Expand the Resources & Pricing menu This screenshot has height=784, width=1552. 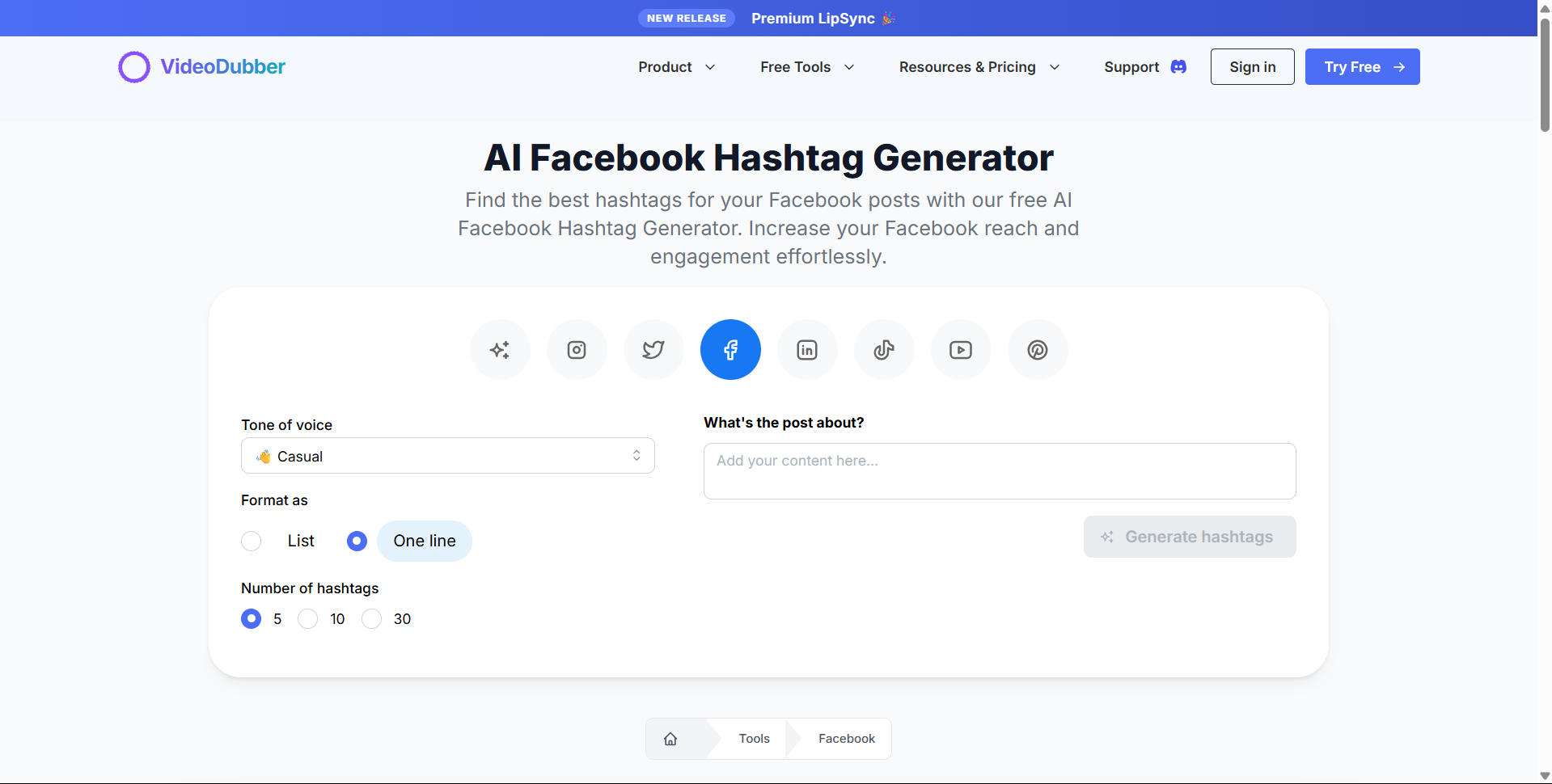coord(979,67)
